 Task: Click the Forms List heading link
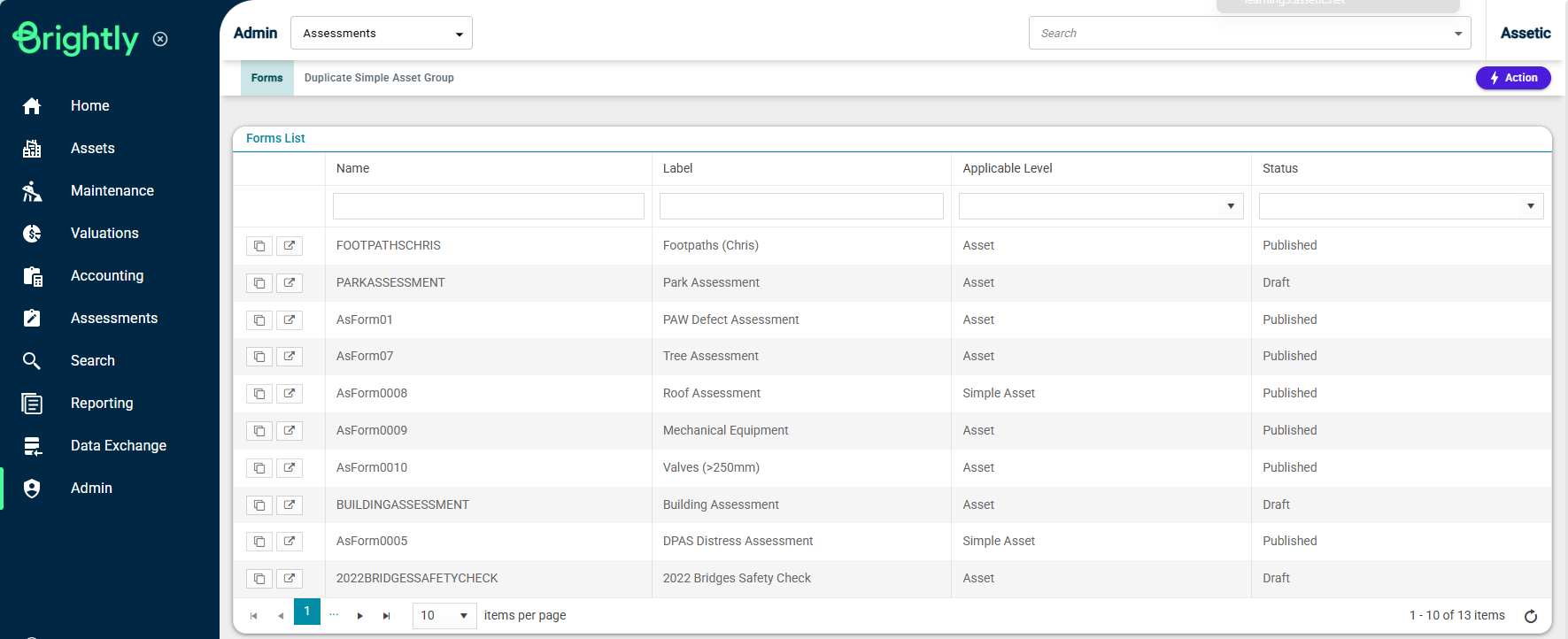pos(275,138)
